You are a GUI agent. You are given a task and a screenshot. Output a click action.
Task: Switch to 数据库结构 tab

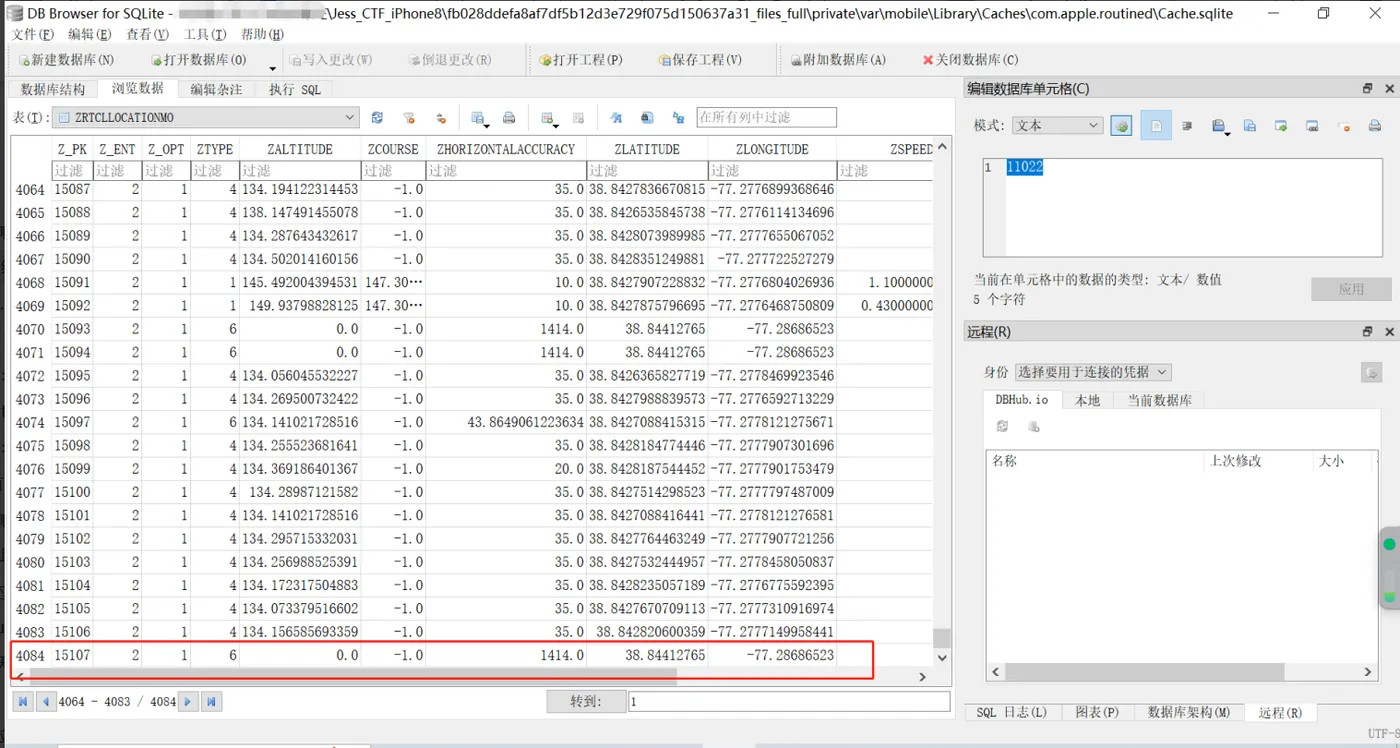pyautogui.click(x=53, y=89)
